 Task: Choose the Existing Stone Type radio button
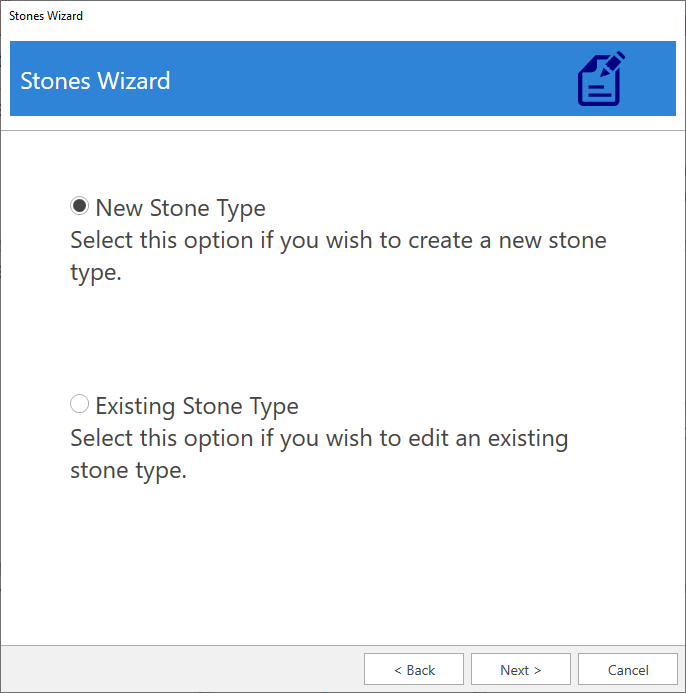(79, 404)
